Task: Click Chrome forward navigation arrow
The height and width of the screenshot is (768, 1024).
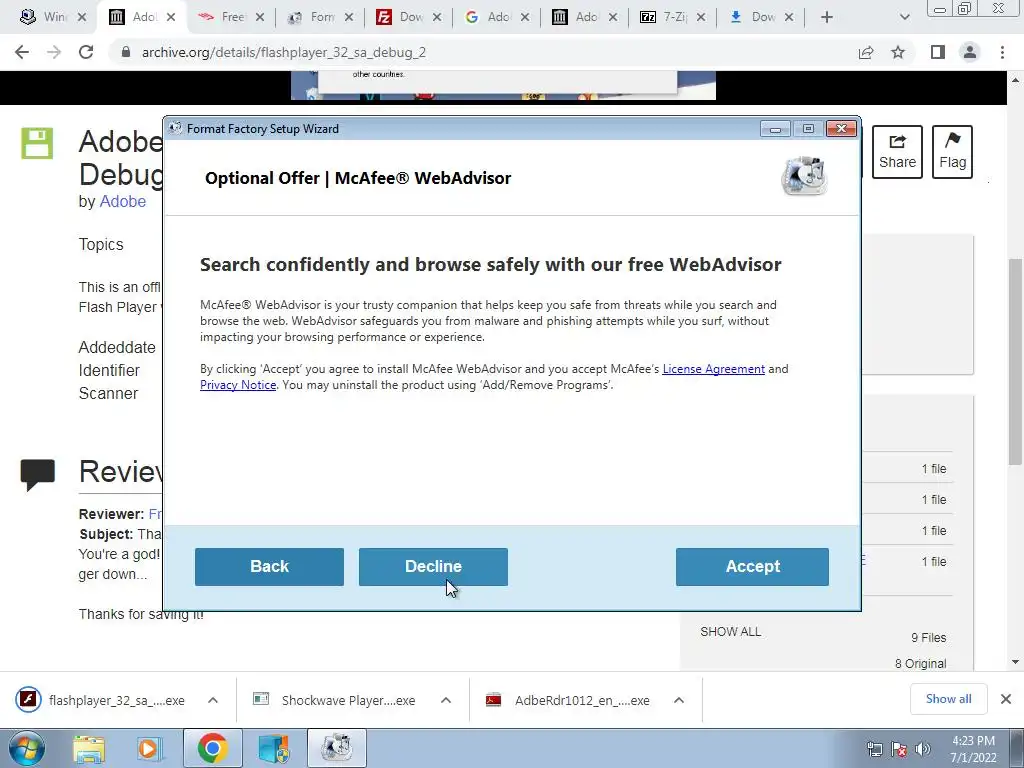Action: [x=54, y=52]
